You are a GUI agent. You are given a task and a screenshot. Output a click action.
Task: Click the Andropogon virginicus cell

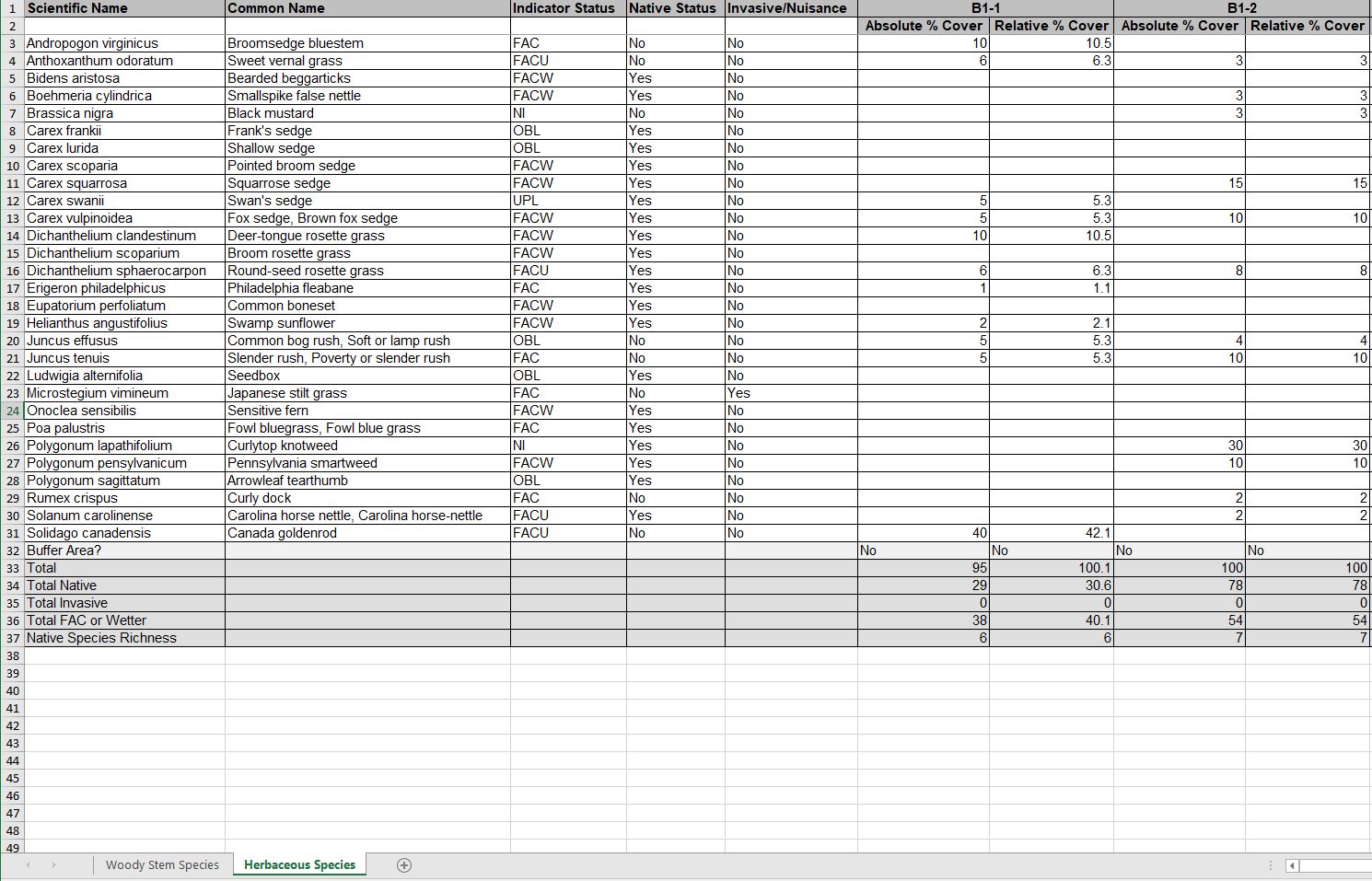coord(124,43)
